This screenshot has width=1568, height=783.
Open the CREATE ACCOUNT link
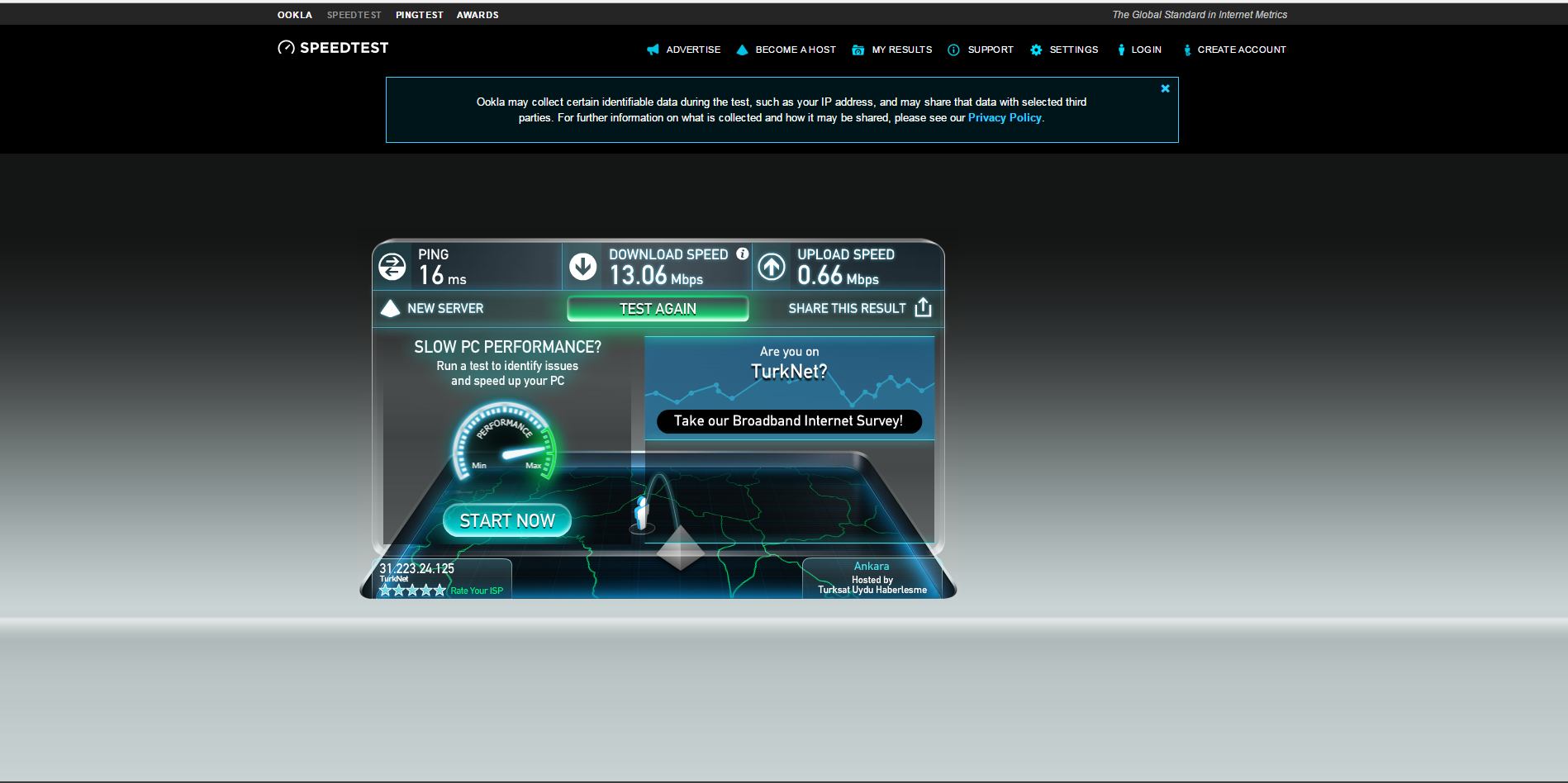click(x=1242, y=50)
